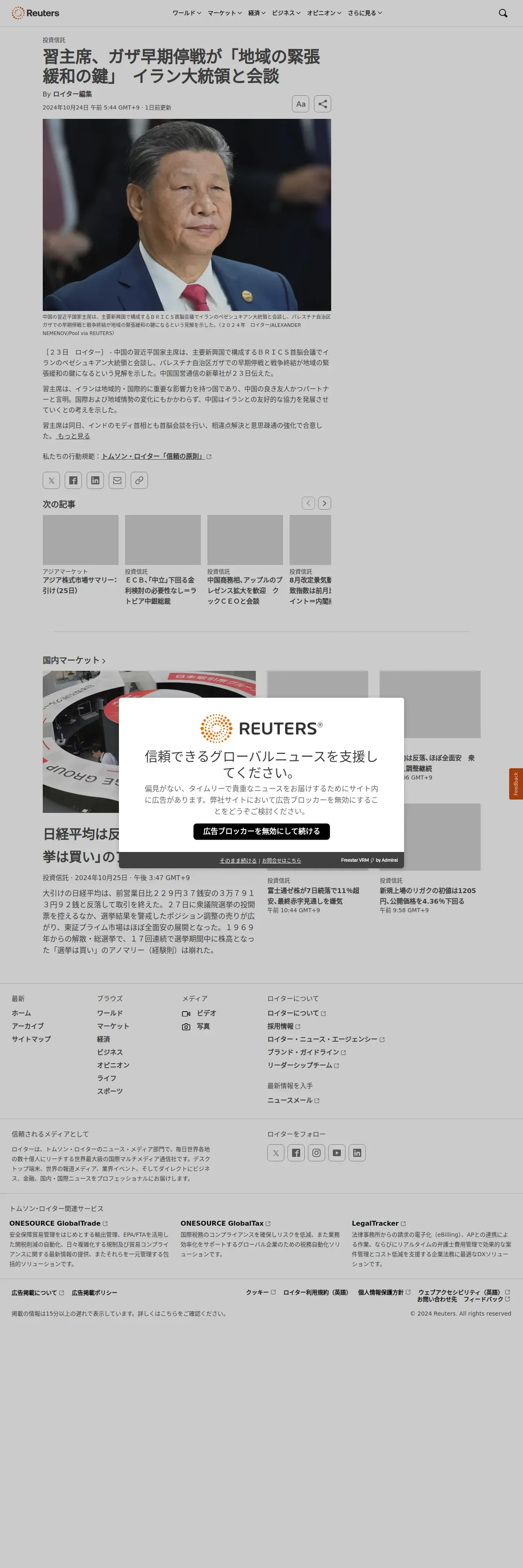Open アジア株式市場サマリー carousel article

click(80, 585)
